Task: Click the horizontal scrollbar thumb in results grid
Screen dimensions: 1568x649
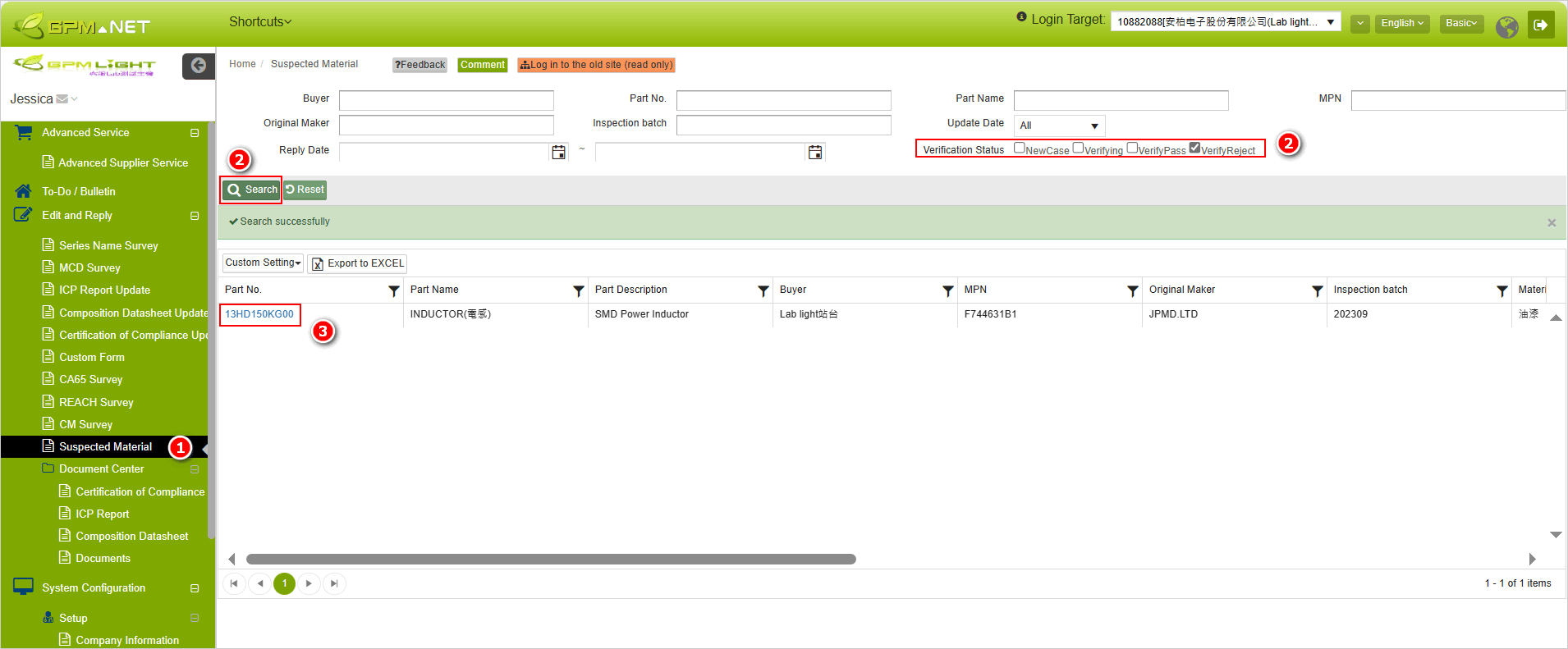Action: tap(551, 559)
